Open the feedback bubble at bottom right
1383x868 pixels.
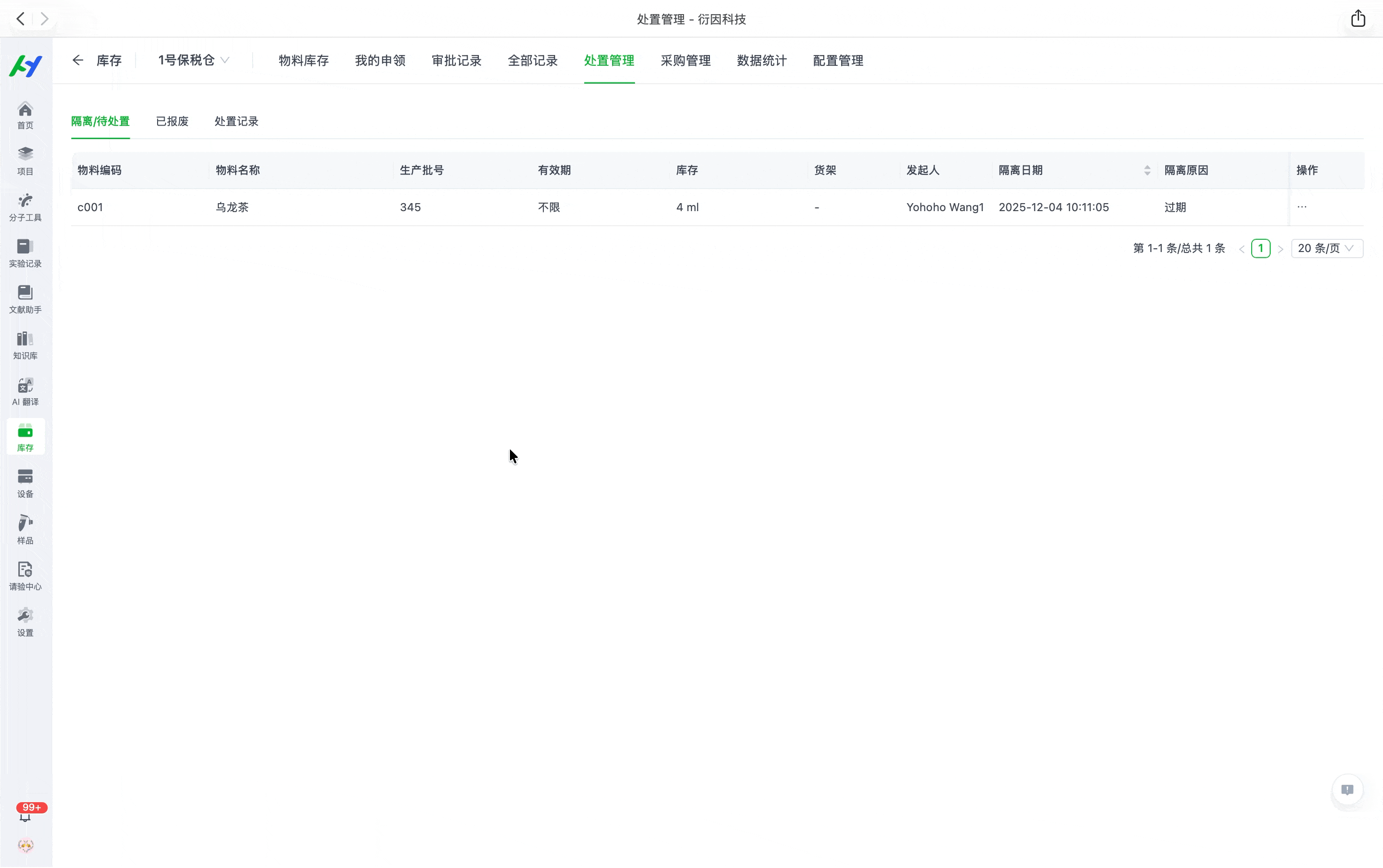click(1347, 790)
